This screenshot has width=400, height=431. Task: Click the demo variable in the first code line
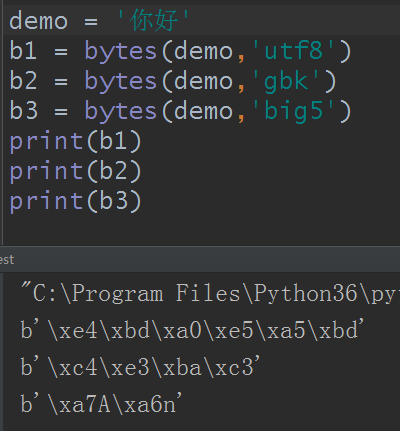click(x=38, y=21)
